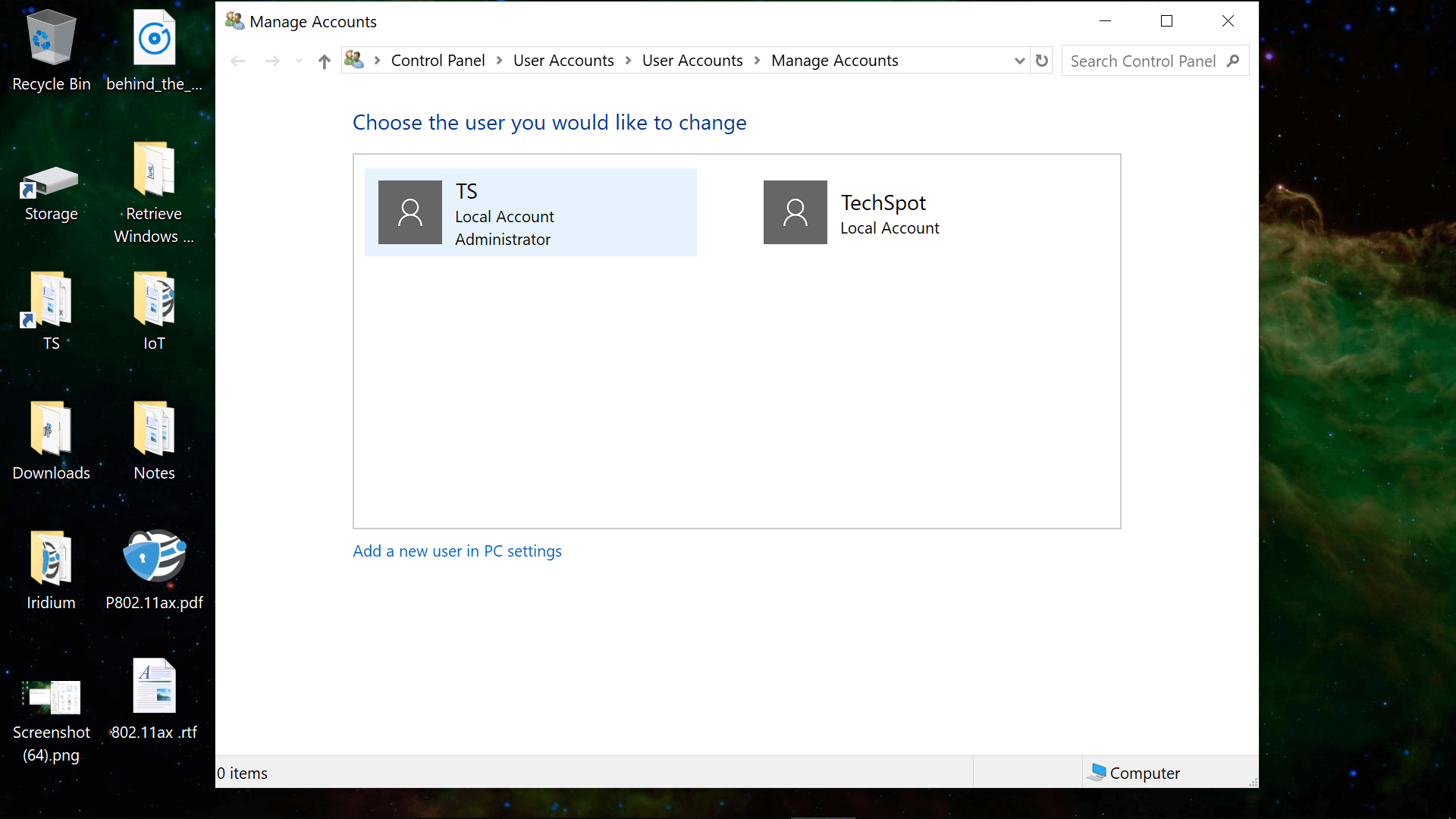Expand the address bar history dropdown
Image resolution: width=1456 pixels, height=819 pixels.
click(1019, 61)
